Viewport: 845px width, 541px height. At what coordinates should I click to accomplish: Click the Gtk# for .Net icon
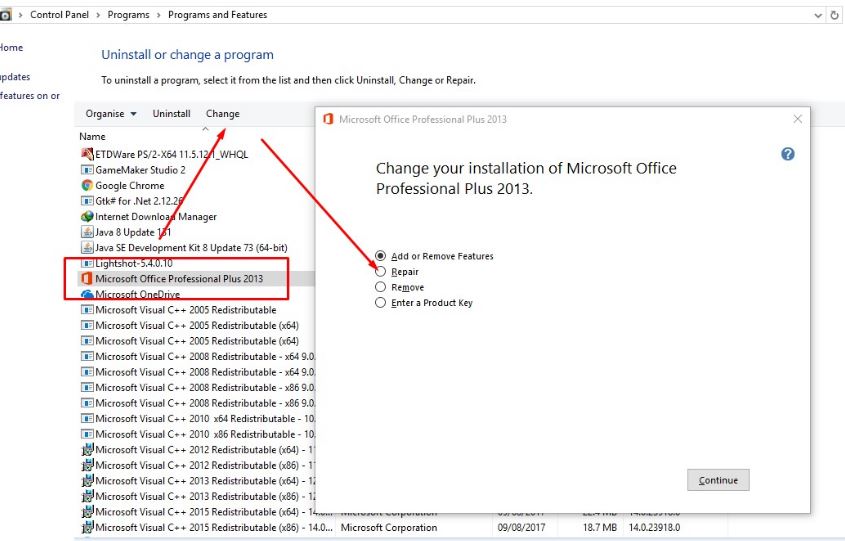pyautogui.click(x=87, y=201)
